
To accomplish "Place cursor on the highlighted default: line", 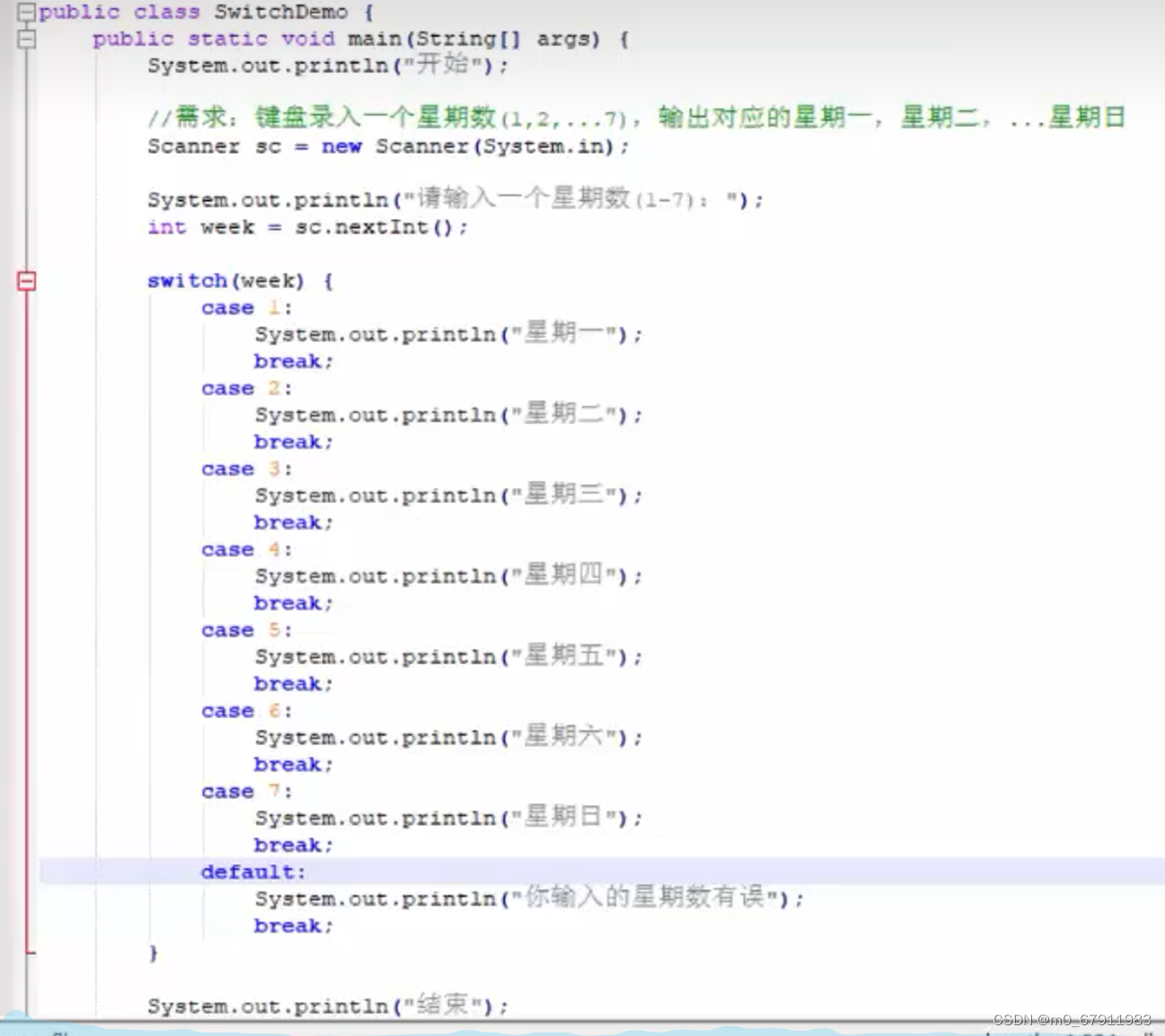I will 252,872.
